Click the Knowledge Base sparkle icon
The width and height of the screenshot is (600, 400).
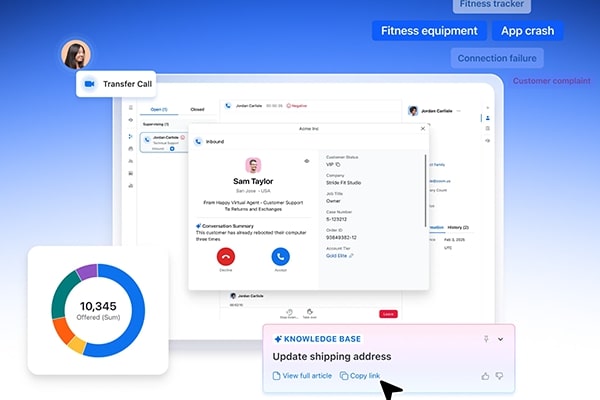(x=278, y=339)
